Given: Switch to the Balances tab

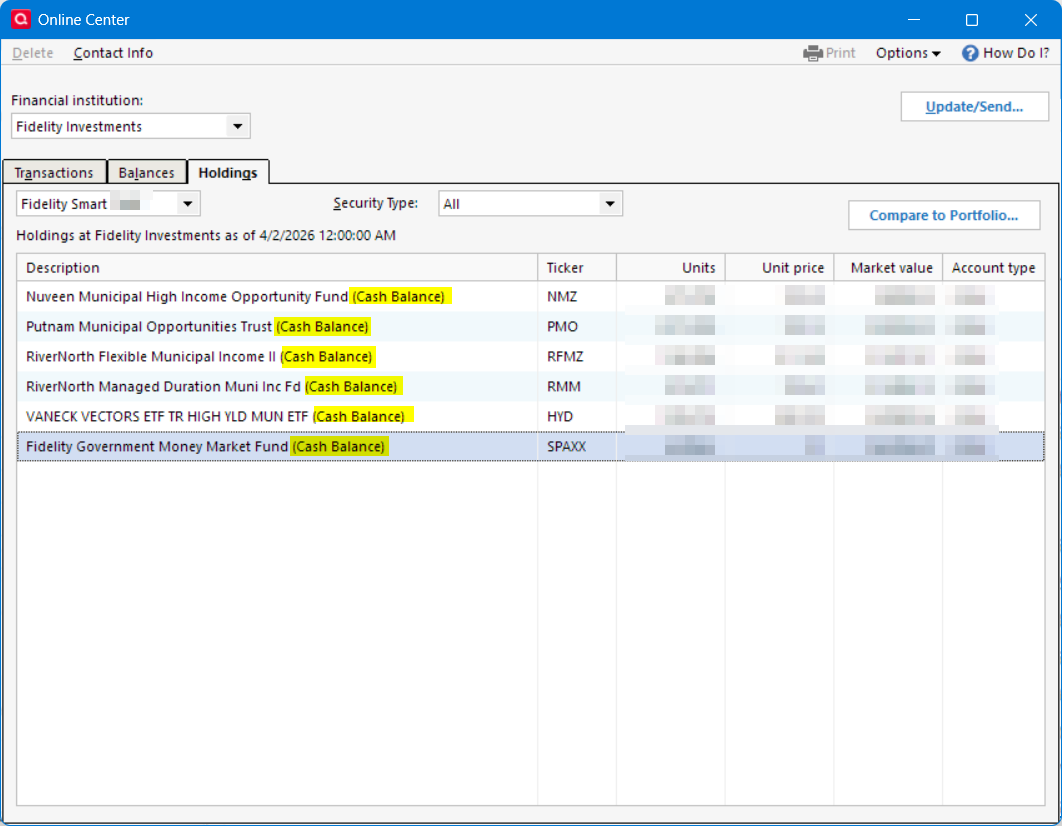Looking at the screenshot, I should pos(146,173).
